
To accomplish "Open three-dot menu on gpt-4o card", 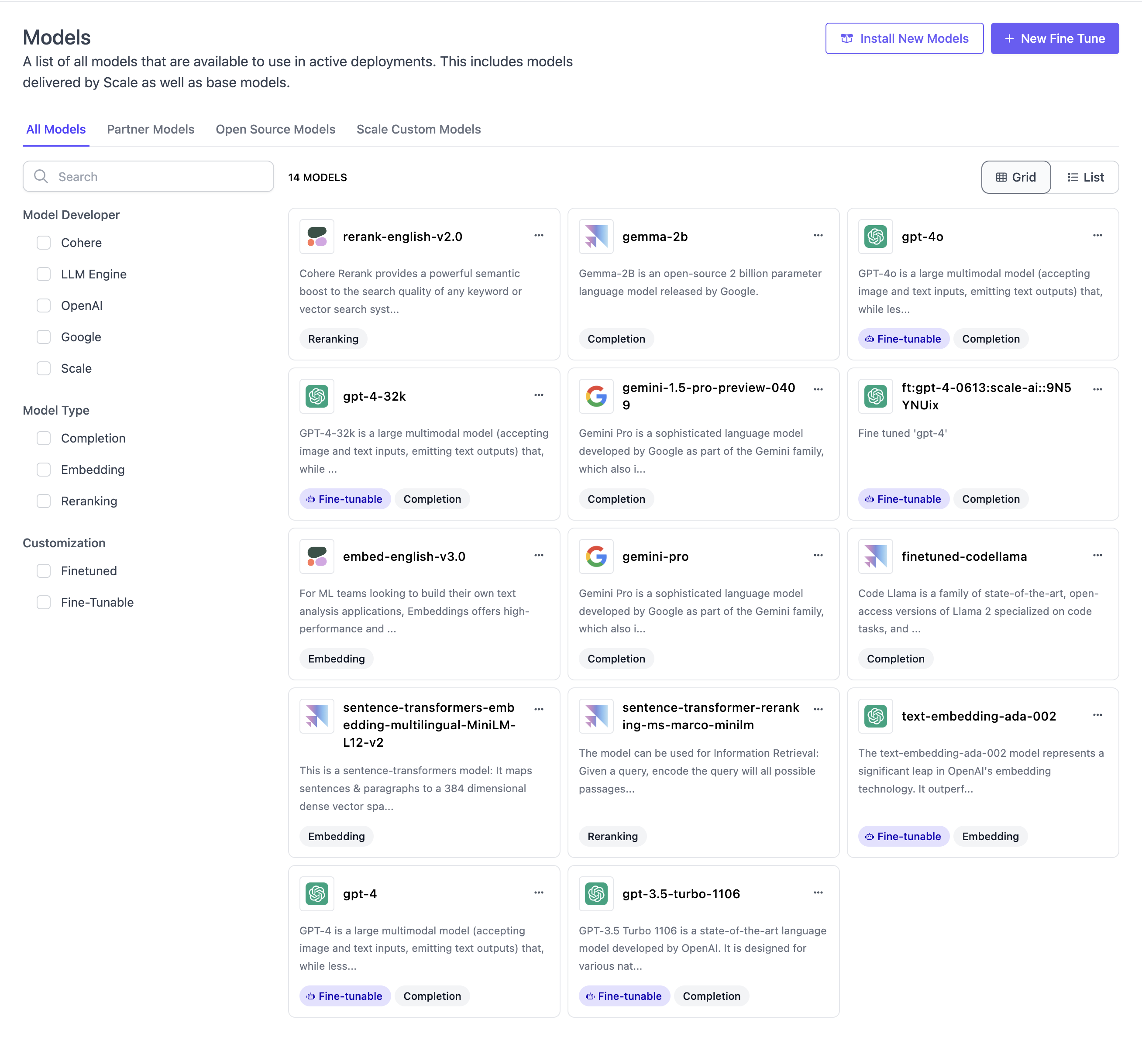I will [1097, 235].
